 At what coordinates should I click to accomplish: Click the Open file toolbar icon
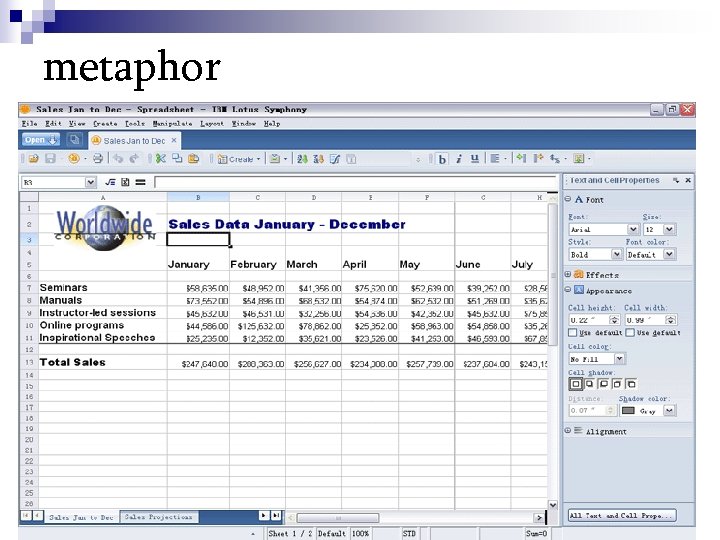click(33, 159)
